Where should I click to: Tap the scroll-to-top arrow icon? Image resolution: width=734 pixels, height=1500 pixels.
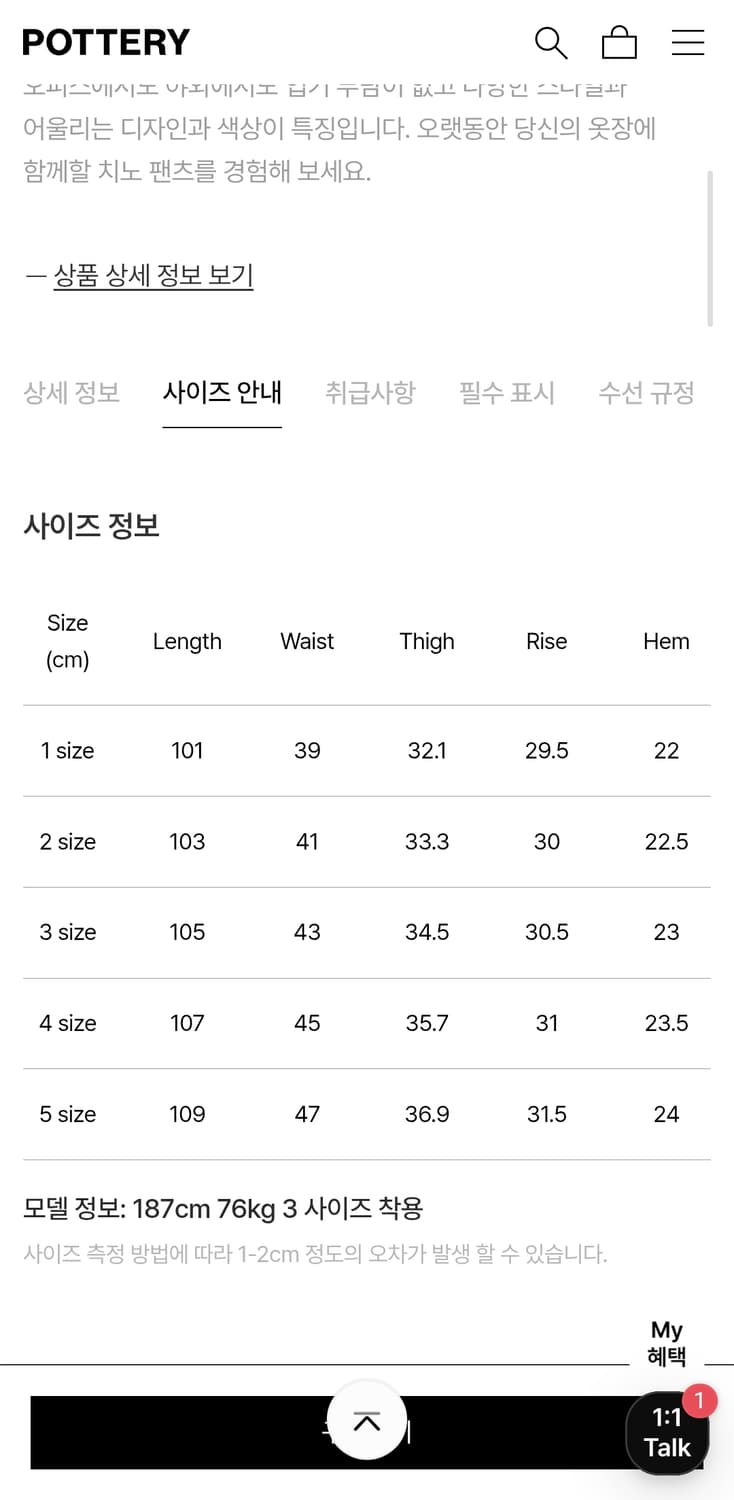click(367, 1422)
